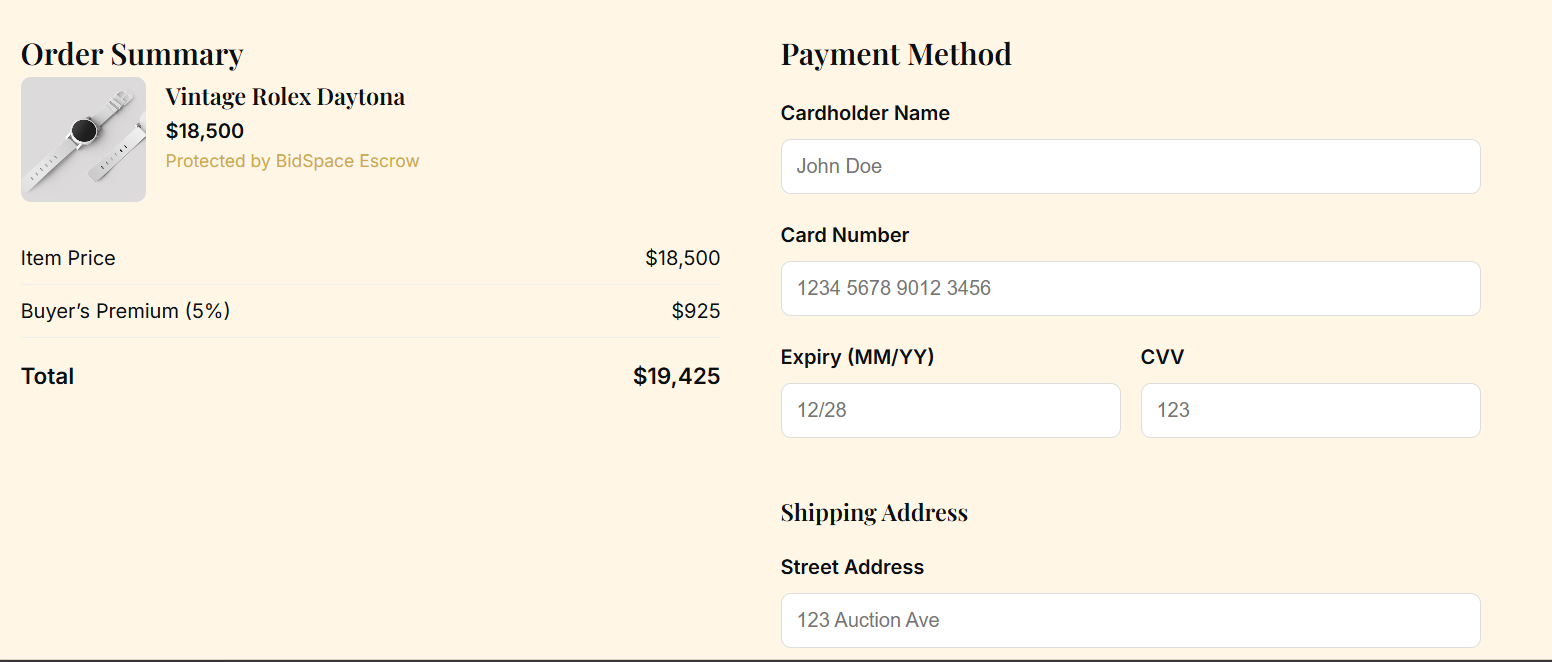Click the Cardholder Name input field

click(x=1130, y=166)
